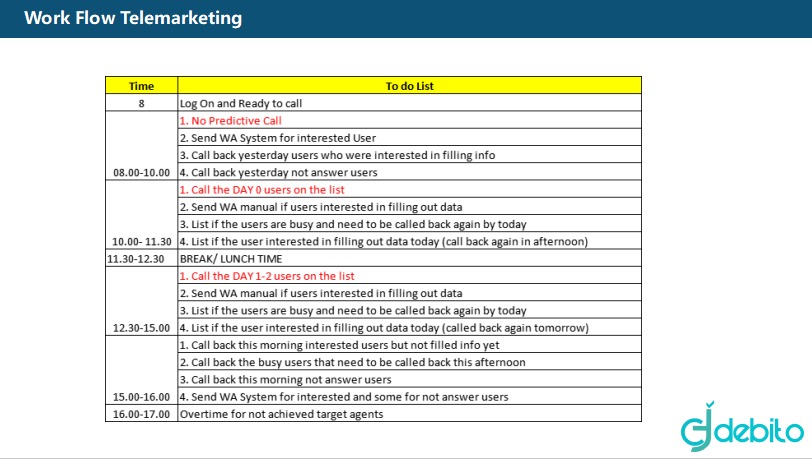Click the red 'Call the DAY 1-2 users' row
The width and height of the screenshot is (812, 459).
pos(409,276)
